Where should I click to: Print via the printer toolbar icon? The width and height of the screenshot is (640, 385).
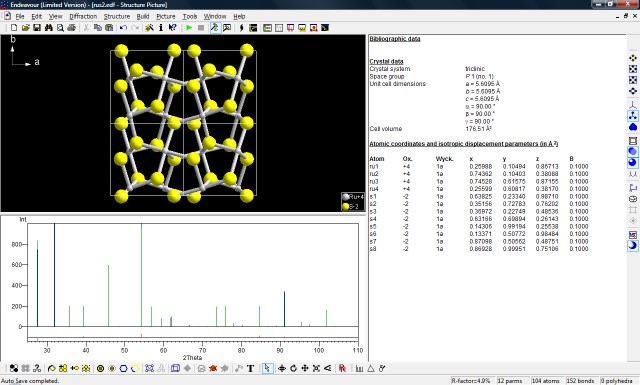pos(71,28)
